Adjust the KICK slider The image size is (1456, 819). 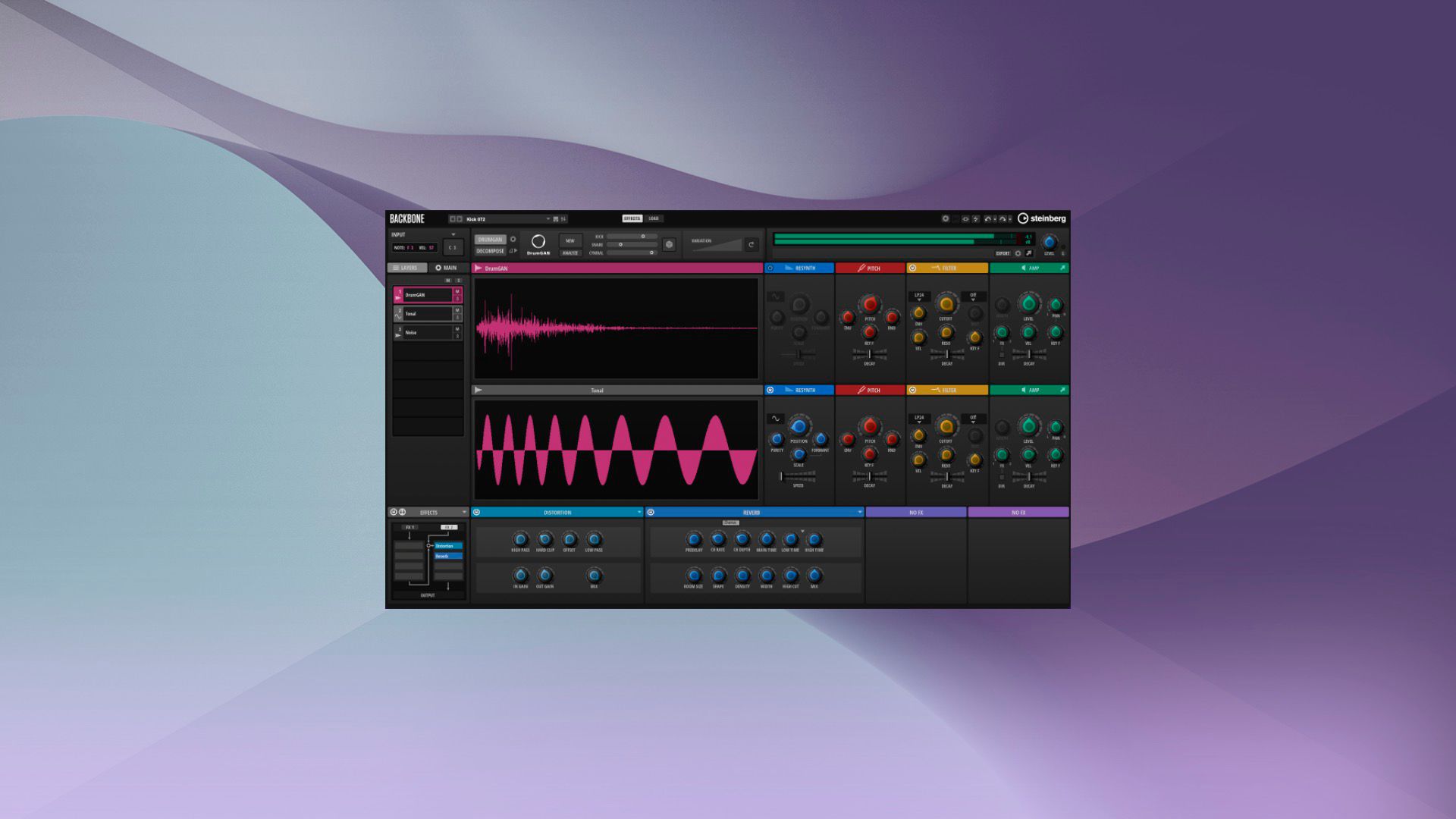[631, 237]
